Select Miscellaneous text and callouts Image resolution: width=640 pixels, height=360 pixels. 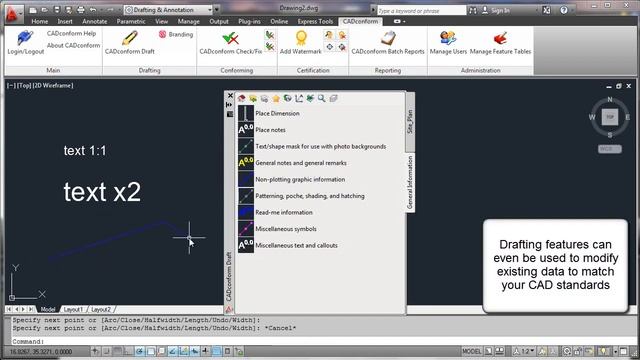coord(296,245)
